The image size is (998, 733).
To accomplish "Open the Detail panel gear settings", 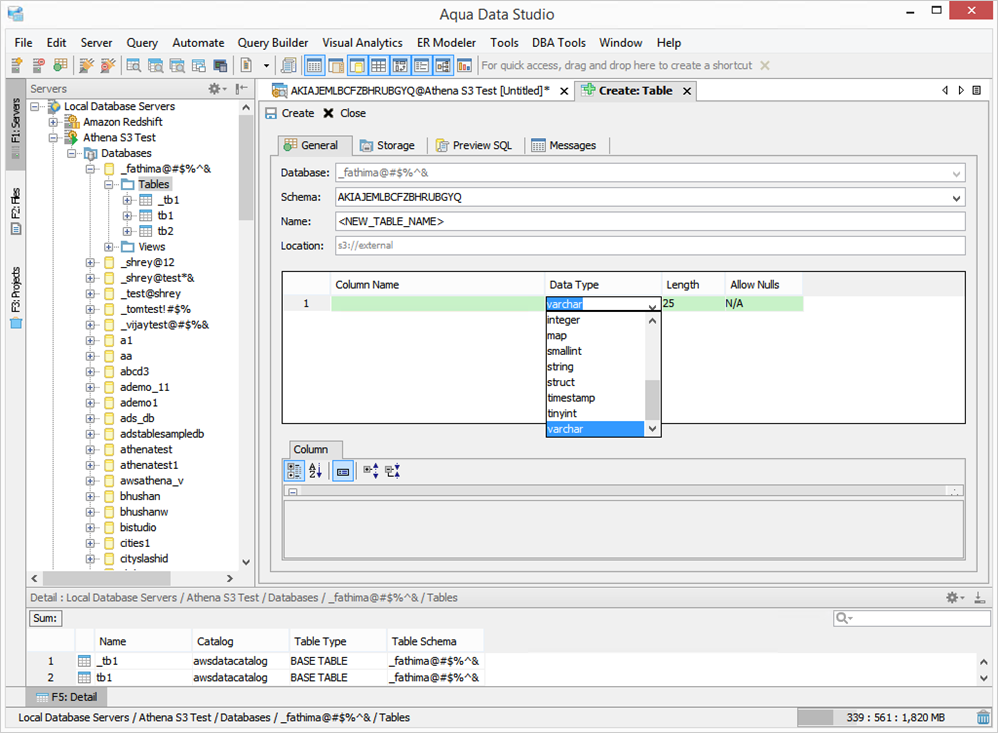I will coord(954,597).
